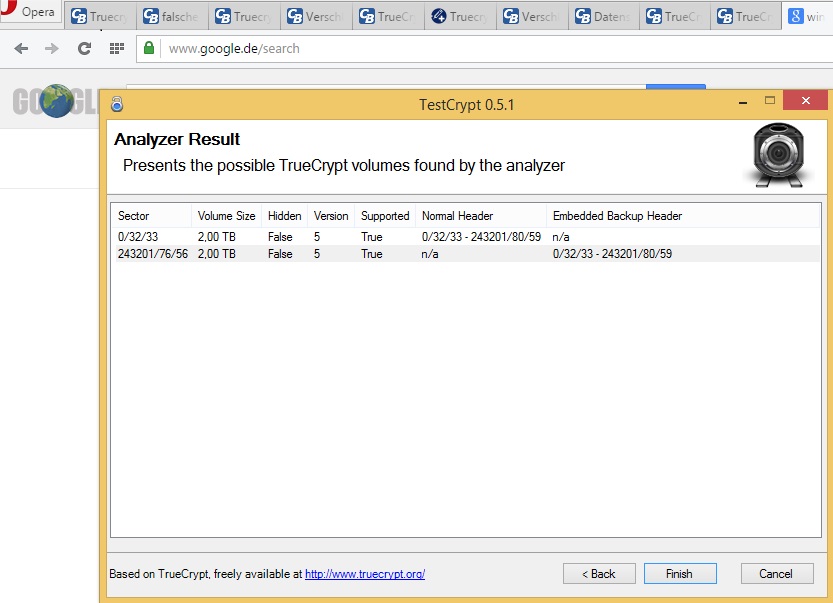Click the Cancel button

coord(777,574)
